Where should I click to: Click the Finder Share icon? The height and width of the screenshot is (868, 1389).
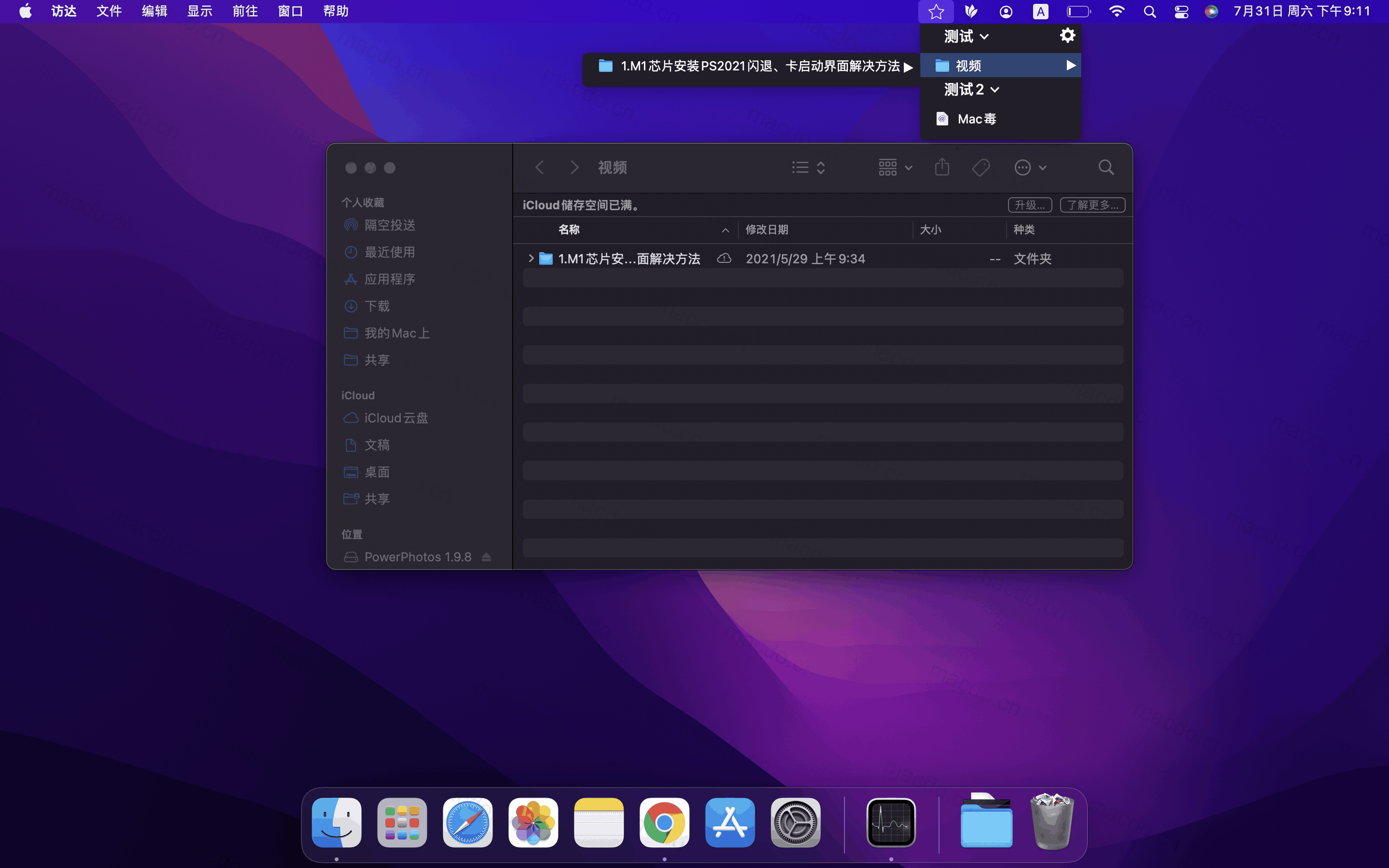coord(942,167)
